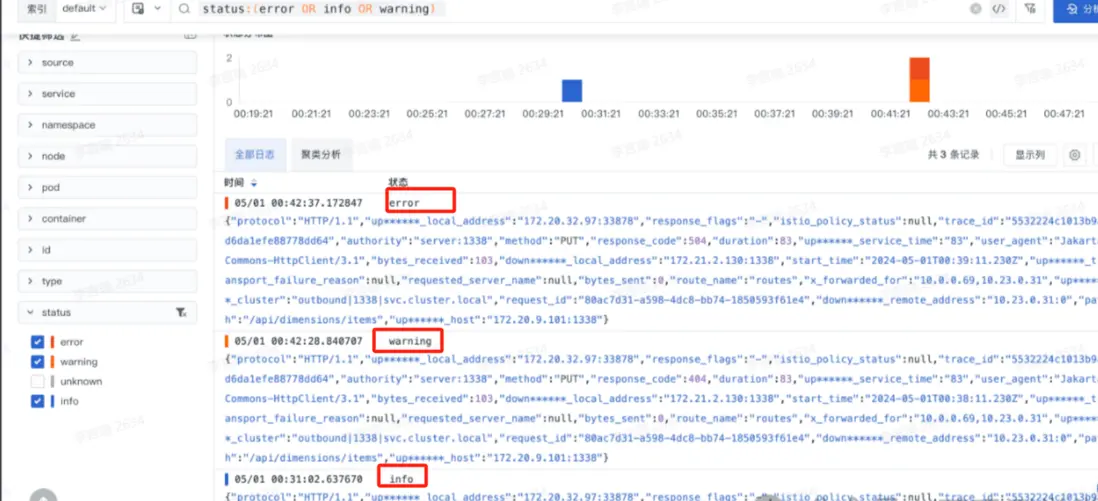Click timestamp 05/01 00:31:02.637670
This screenshot has height=501, width=1098.
click(x=298, y=479)
